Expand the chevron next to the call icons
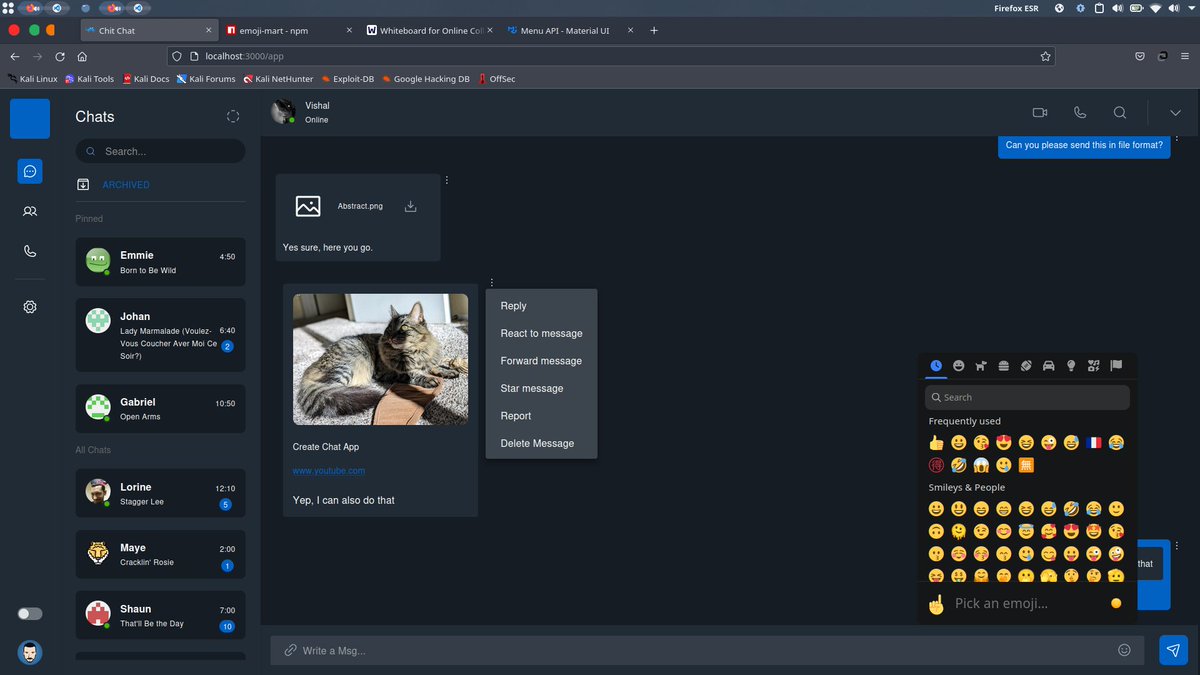Screen dimensions: 1200x675 pyautogui.click(x=1175, y=112)
